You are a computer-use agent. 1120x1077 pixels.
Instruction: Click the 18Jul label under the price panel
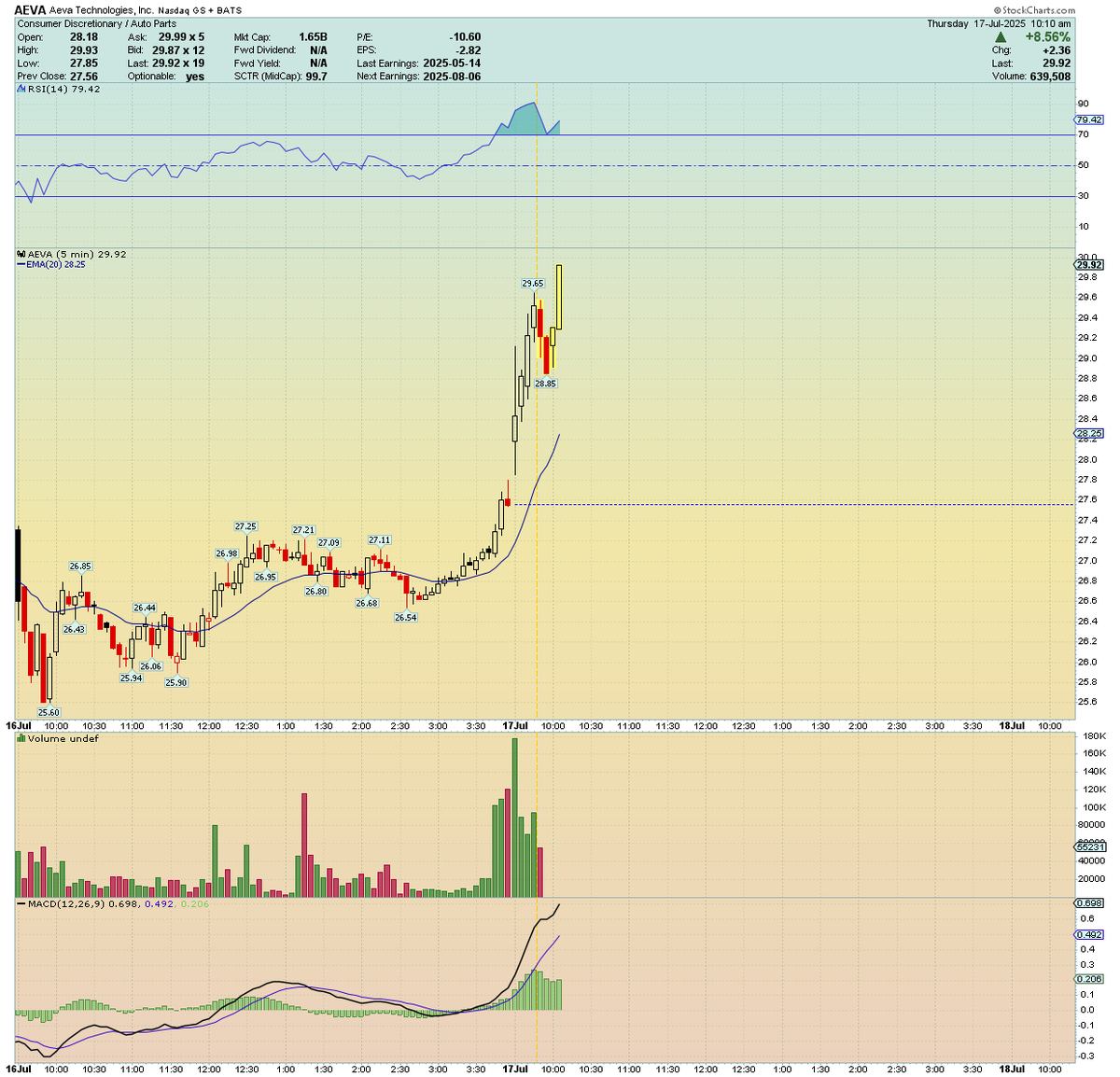click(x=1012, y=725)
